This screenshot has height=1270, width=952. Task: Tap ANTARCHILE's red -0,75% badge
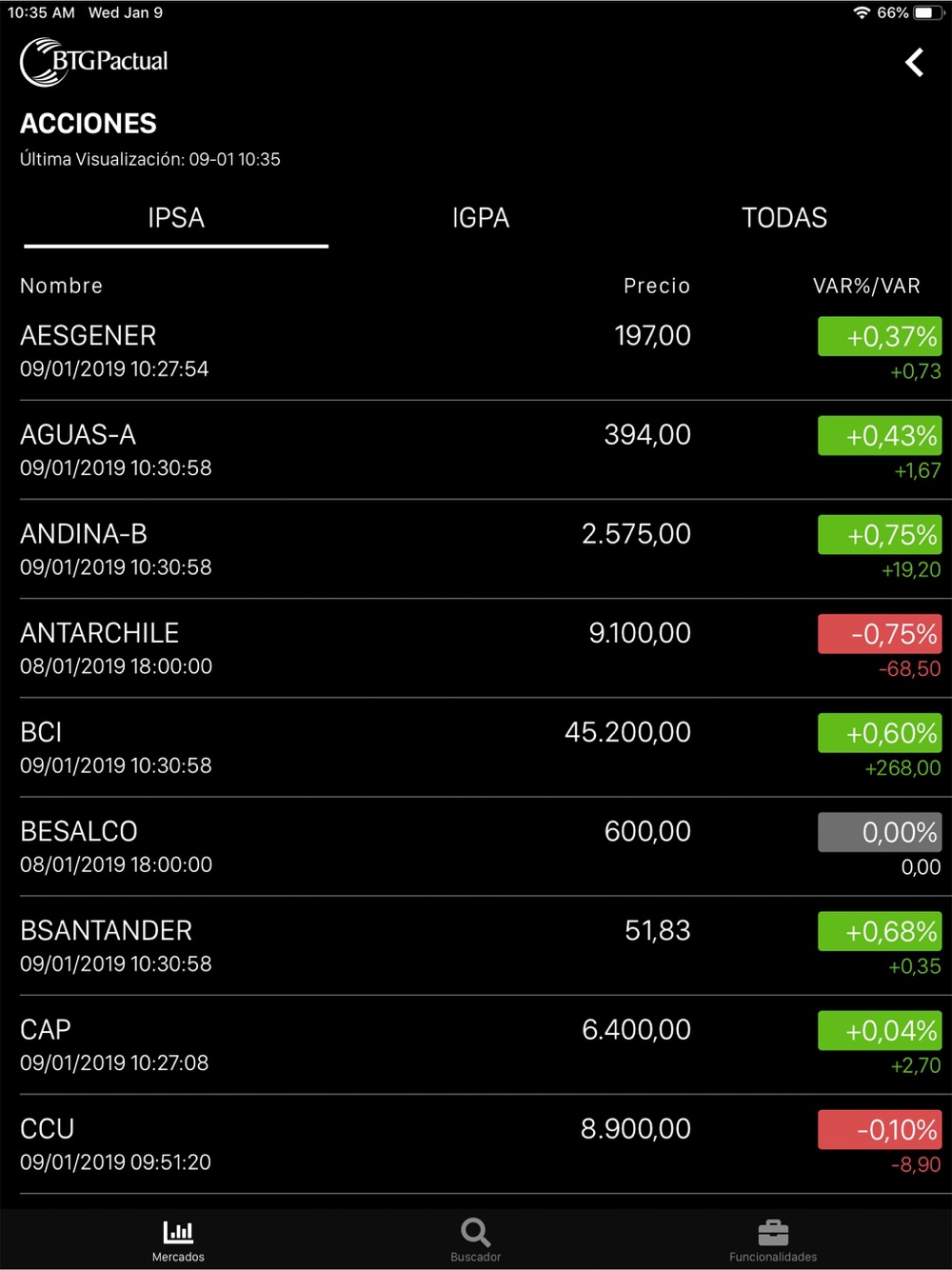(880, 634)
